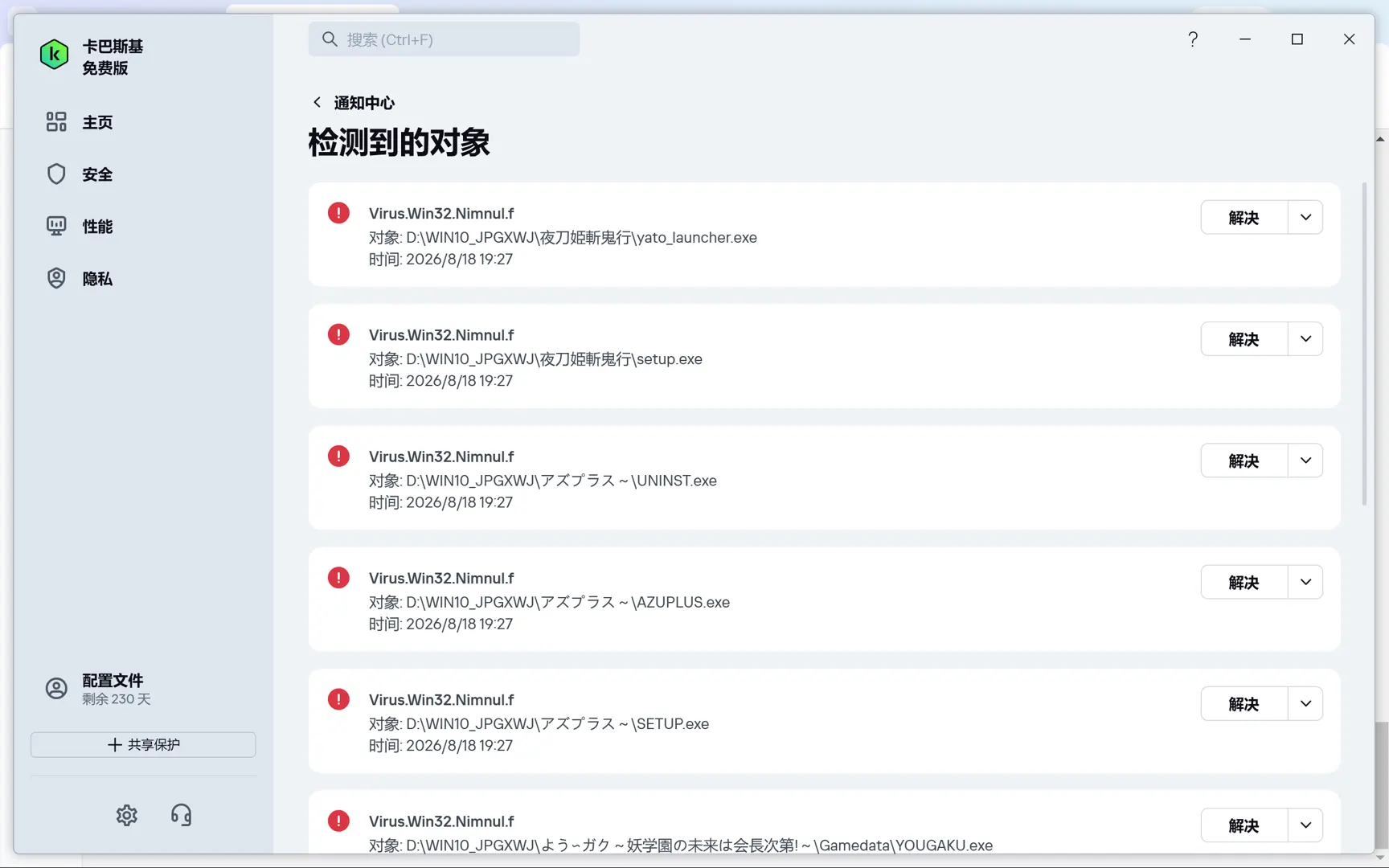Screen dimensions: 1389x868
Task: Expand 解决 options for UNINST.exe
Action: coord(1305,461)
